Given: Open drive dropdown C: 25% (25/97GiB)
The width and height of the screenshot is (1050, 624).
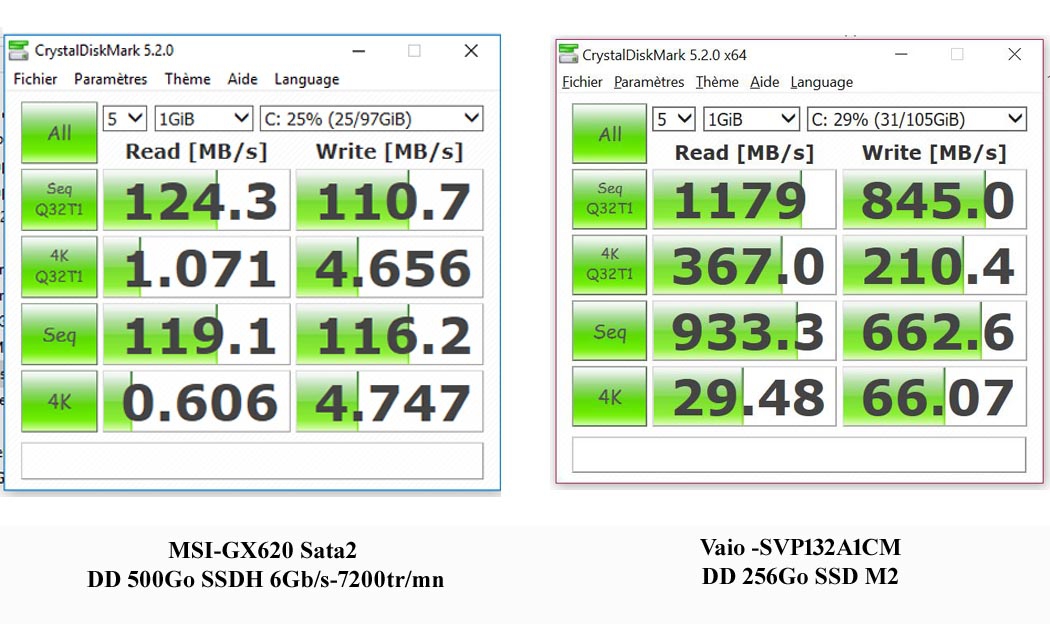Looking at the screenshot, I should coord(371,119).
